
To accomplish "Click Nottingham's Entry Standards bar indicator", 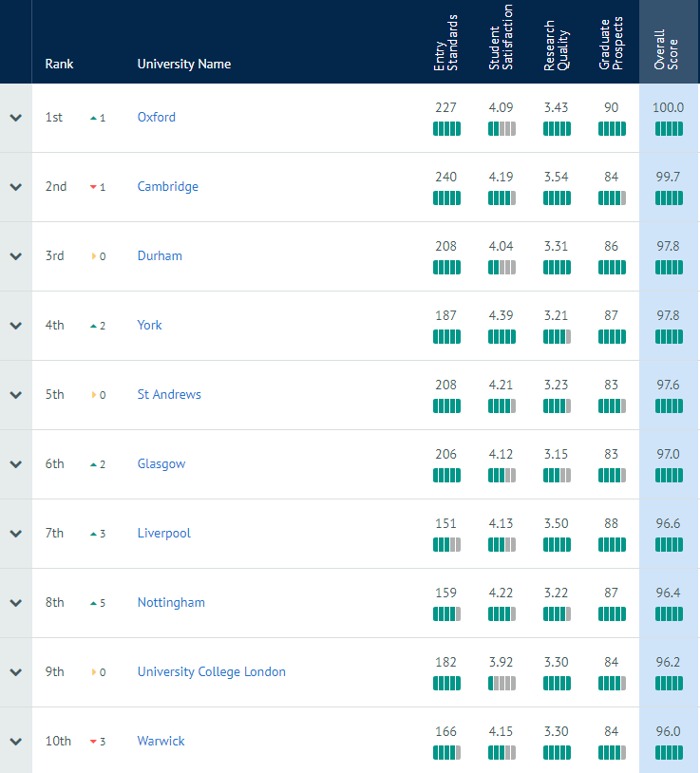I will [x=447, y=614].
